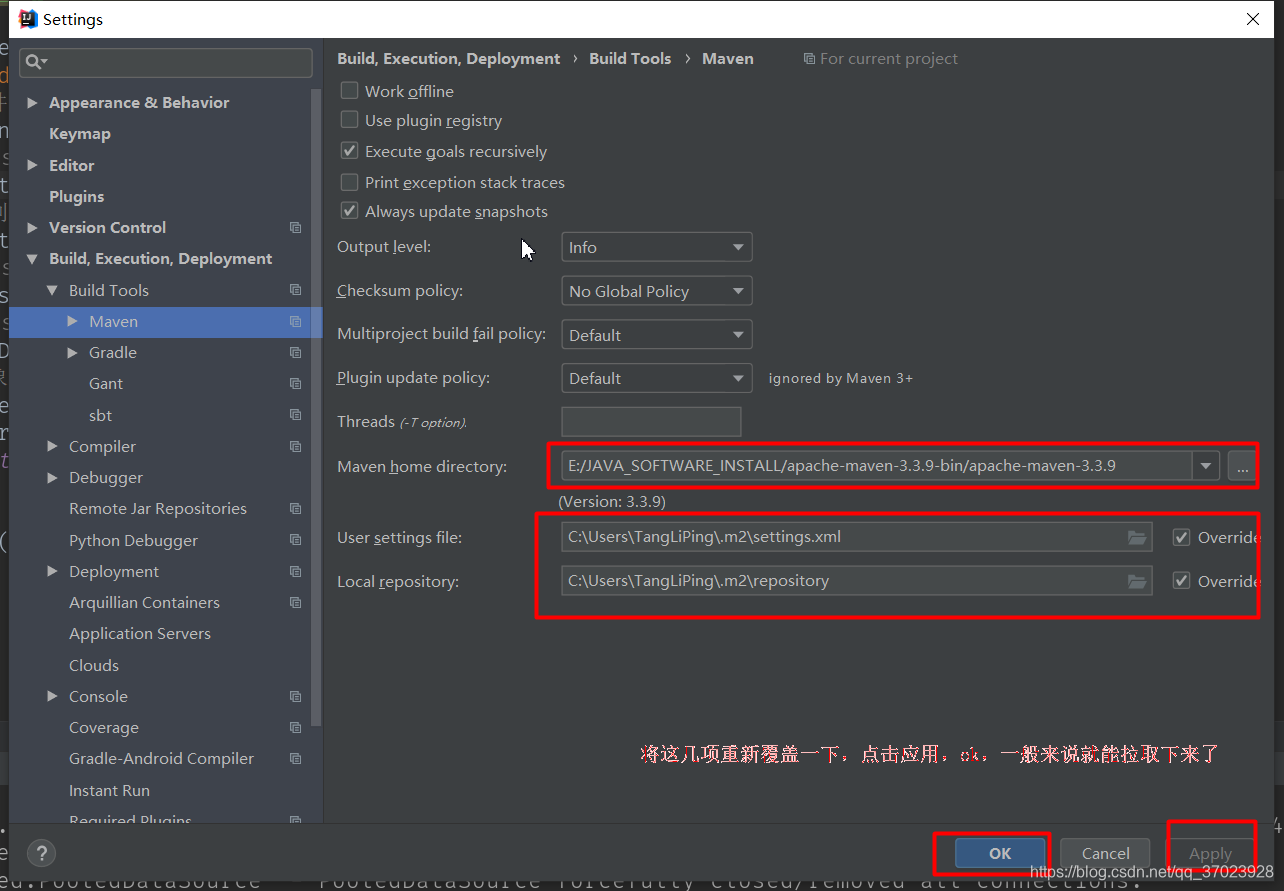Screen dimensions: 1284x891
Task: Enable Work offline checkbox
Action: pyautogui.click(x=349, y=90)
